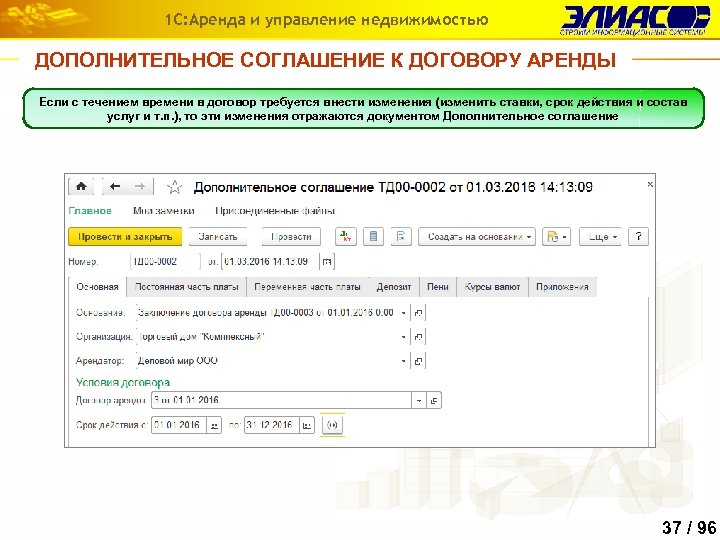Click the Арендатор field Деловой мир ООО
Screen dimensions: 720x540
click(267, 361)
